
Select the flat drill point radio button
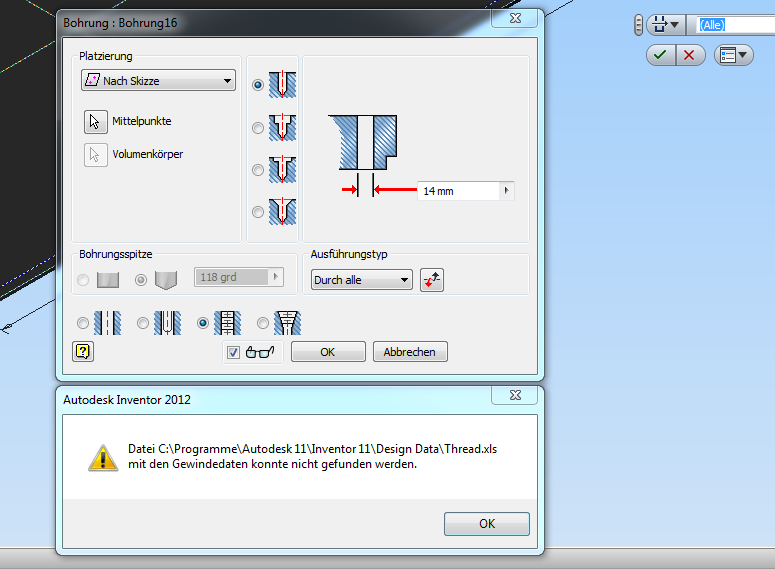(83, 280)
